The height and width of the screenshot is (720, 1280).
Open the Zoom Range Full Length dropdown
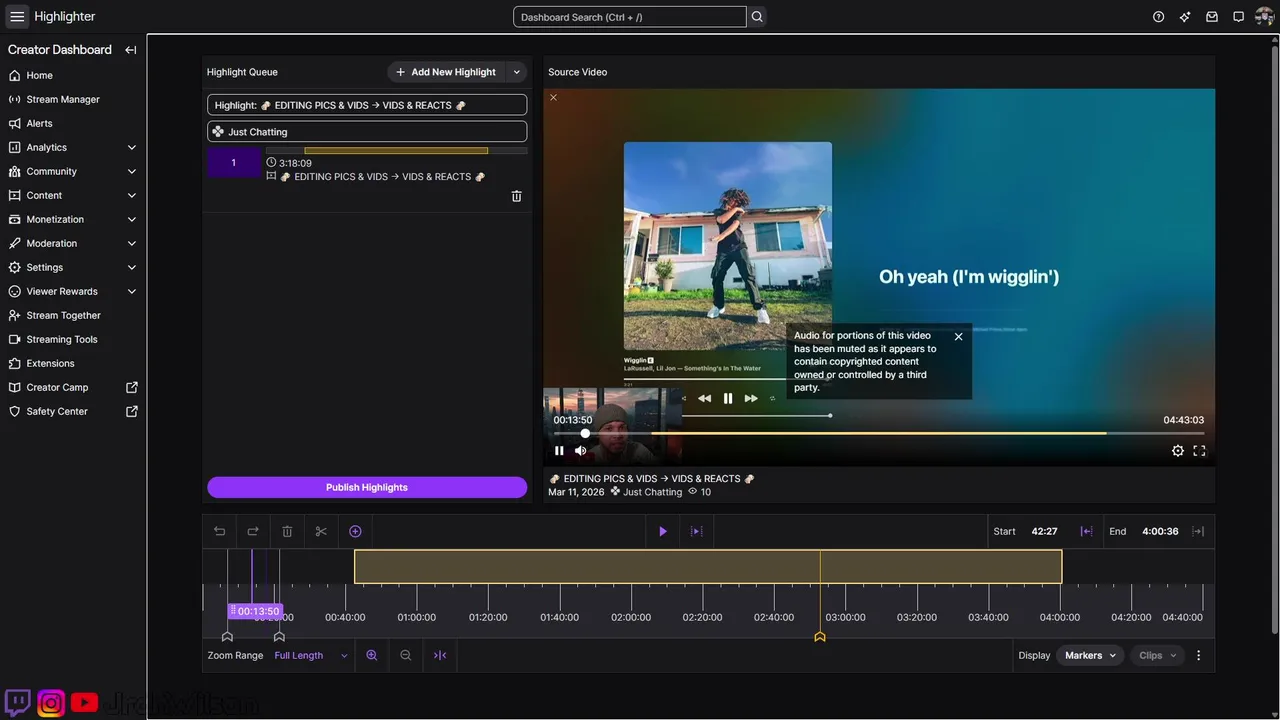311,655
